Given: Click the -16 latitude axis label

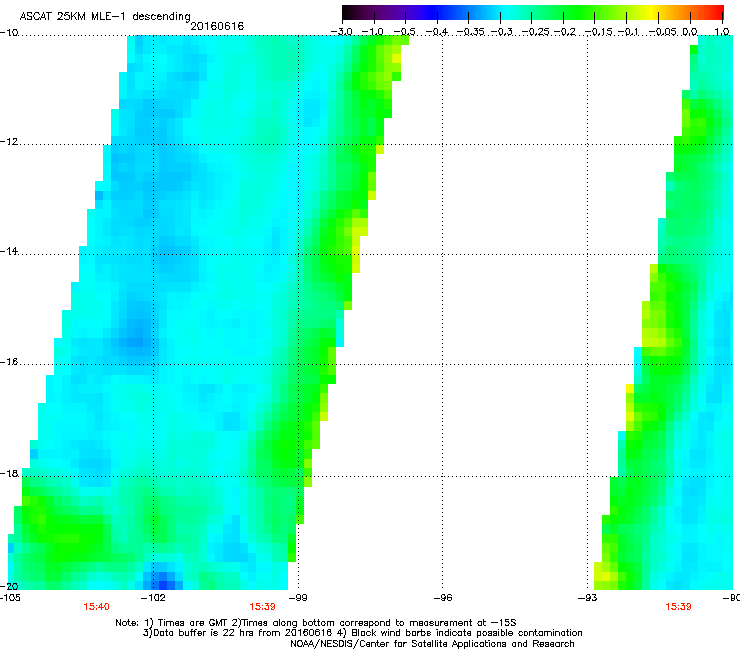Looking at the screenshot, I should point(9,362).
